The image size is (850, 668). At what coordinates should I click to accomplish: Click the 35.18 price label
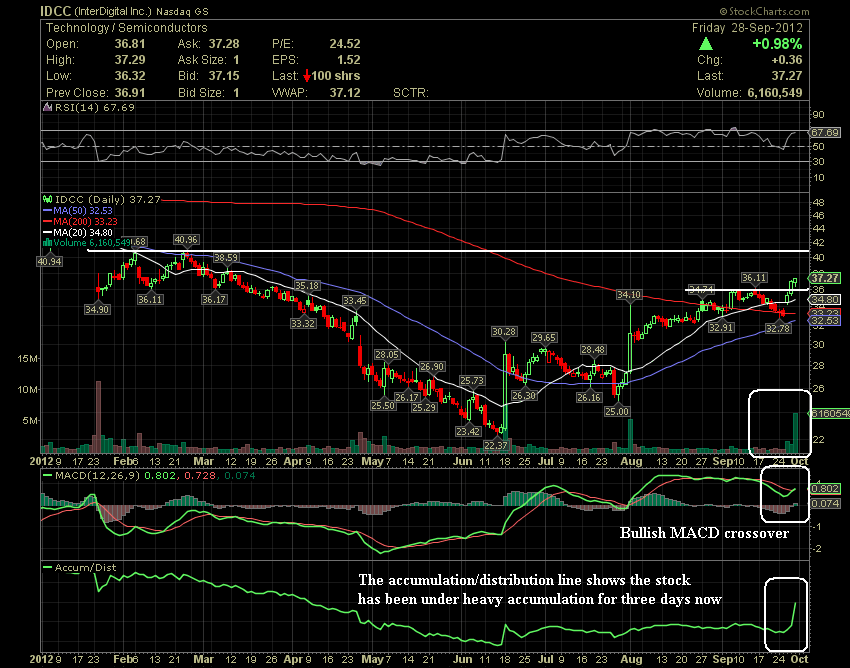(x=307, y=285)
